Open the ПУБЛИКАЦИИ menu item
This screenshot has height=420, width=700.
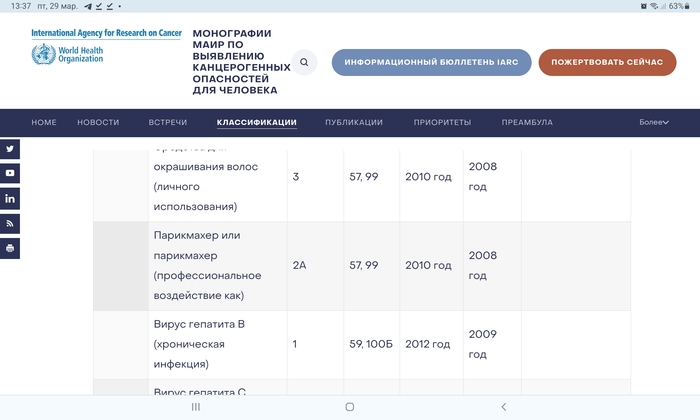(354, 122)
